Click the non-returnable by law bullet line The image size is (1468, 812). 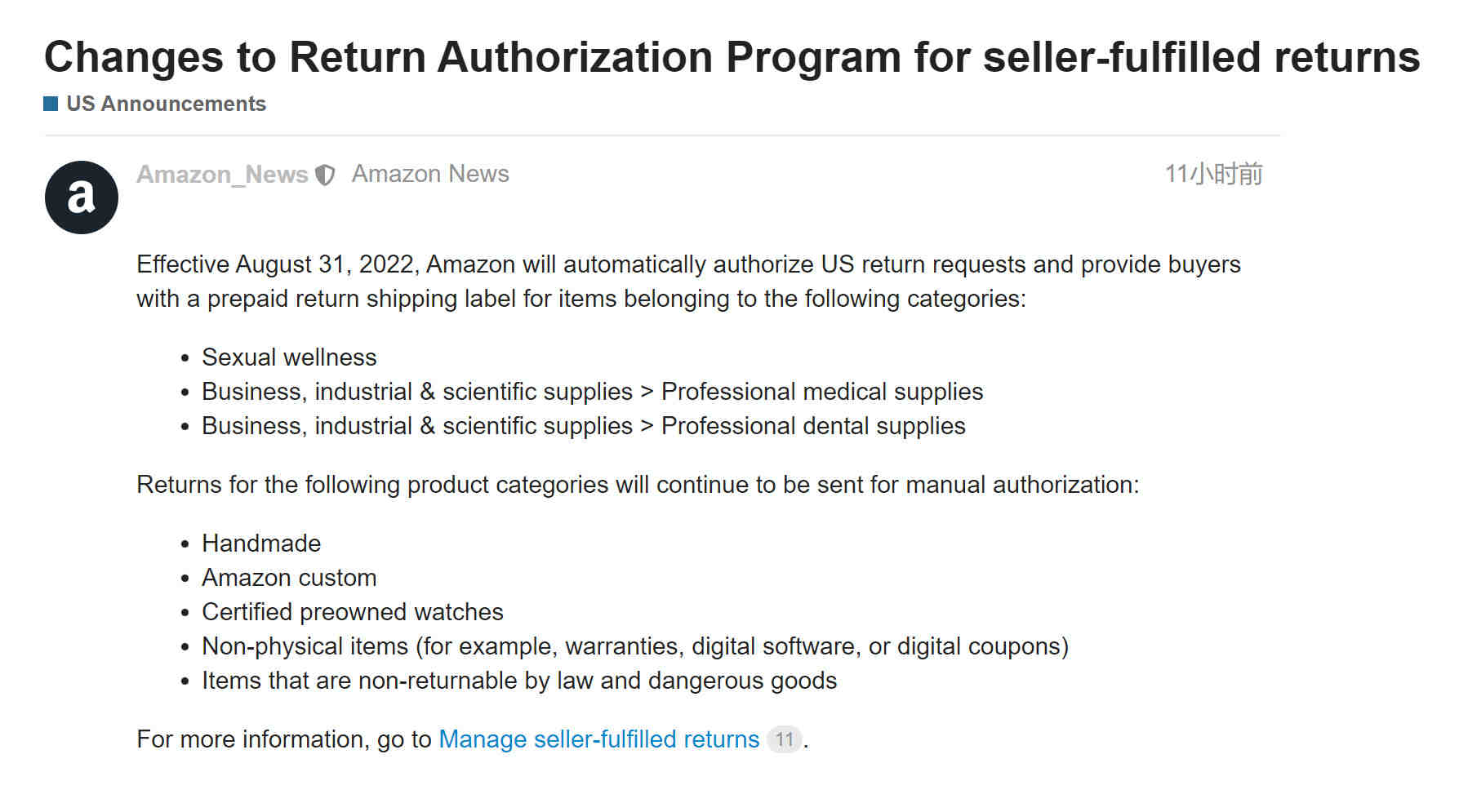pos(519,681)
